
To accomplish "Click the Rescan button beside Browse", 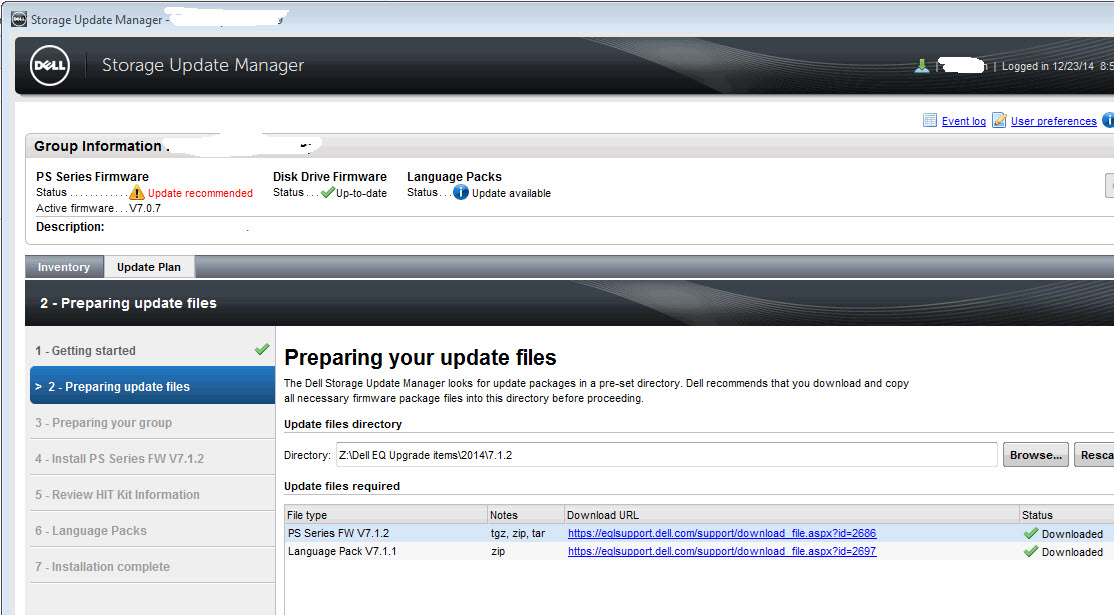I will (x=1094, y=455).
